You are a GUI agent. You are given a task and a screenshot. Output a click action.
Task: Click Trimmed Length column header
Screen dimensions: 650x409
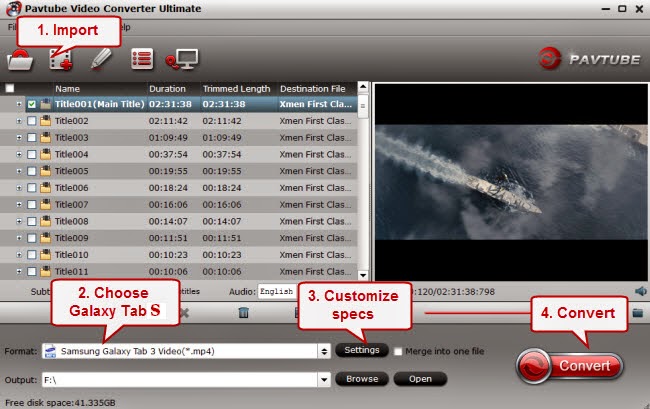coord(236,89)
